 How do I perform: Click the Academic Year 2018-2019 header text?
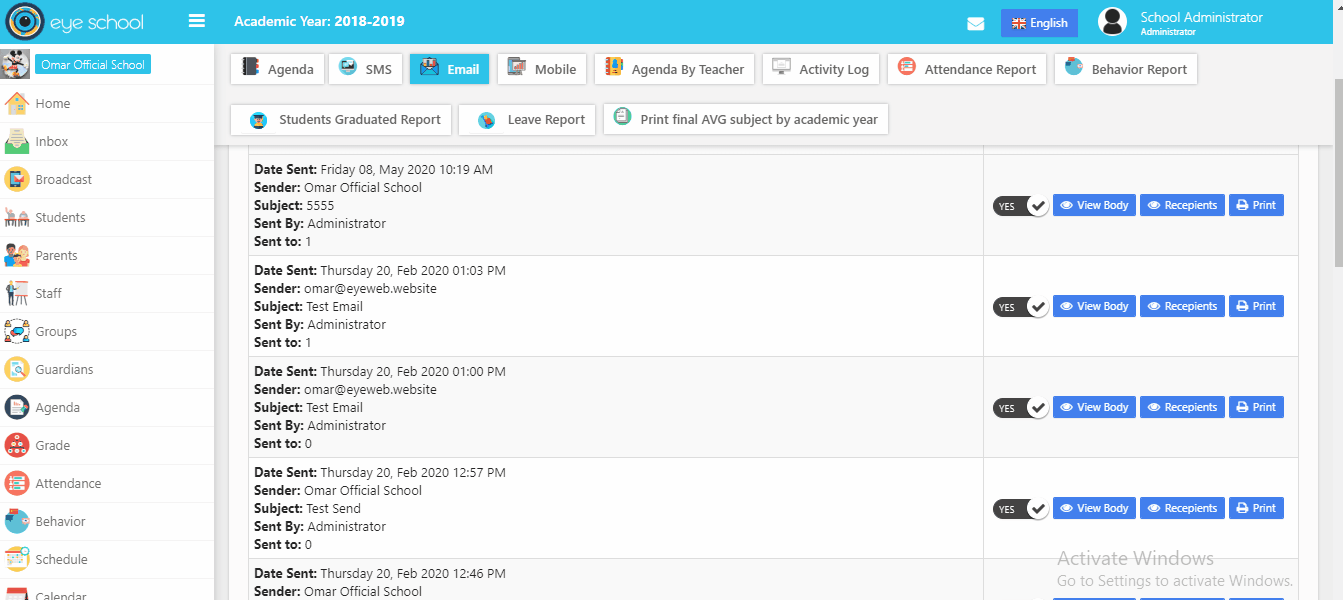click(319, 21)
